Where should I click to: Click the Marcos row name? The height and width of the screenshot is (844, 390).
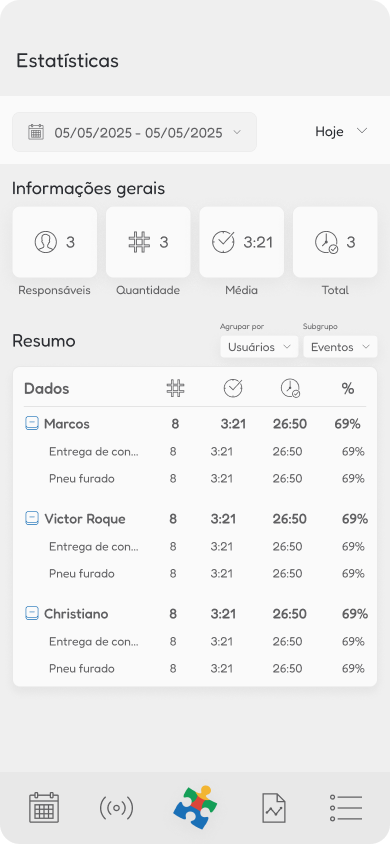[67, 424]
